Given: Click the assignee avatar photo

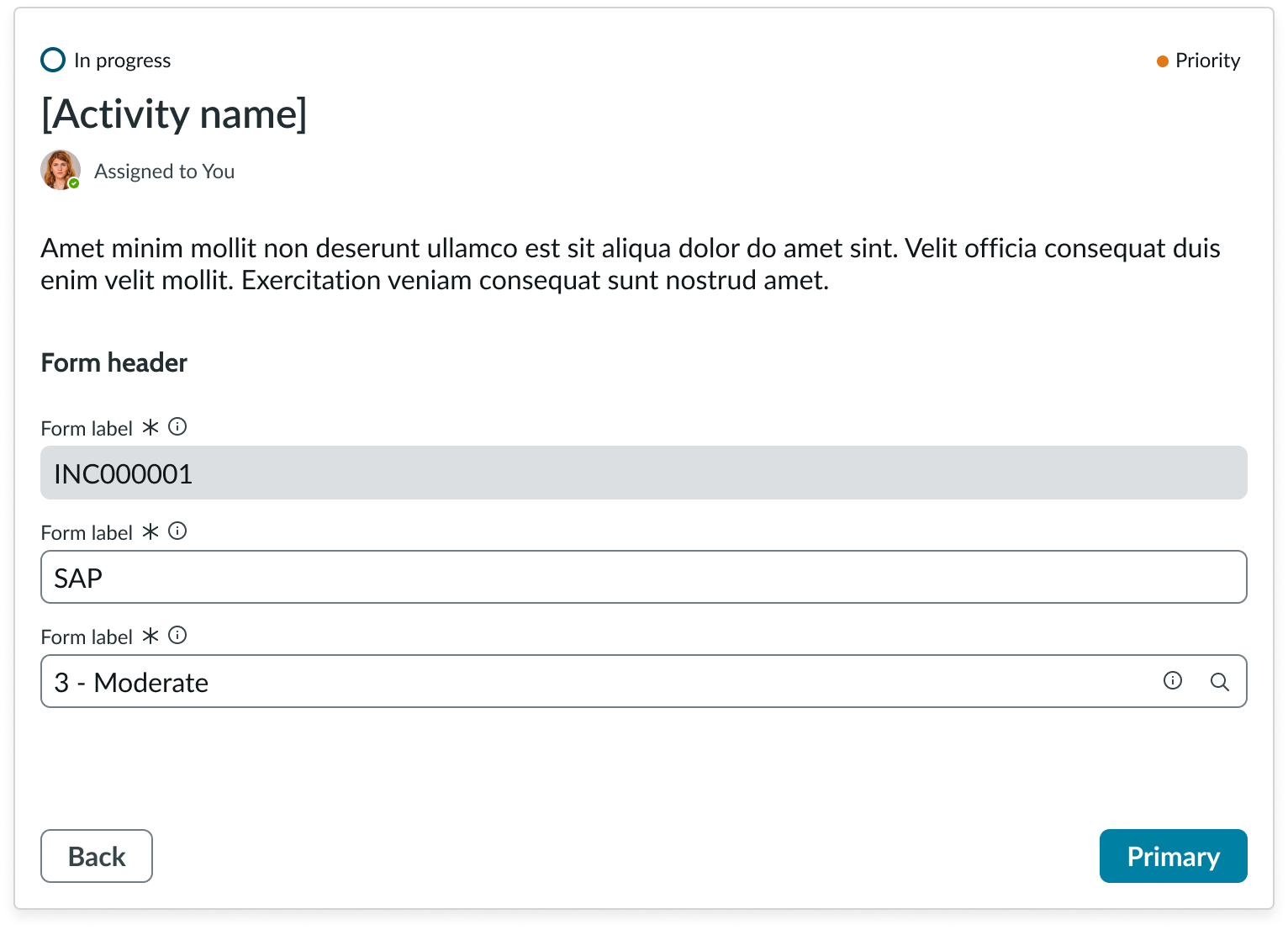Looking at the screenshot, I should click(x=61, y=170).
